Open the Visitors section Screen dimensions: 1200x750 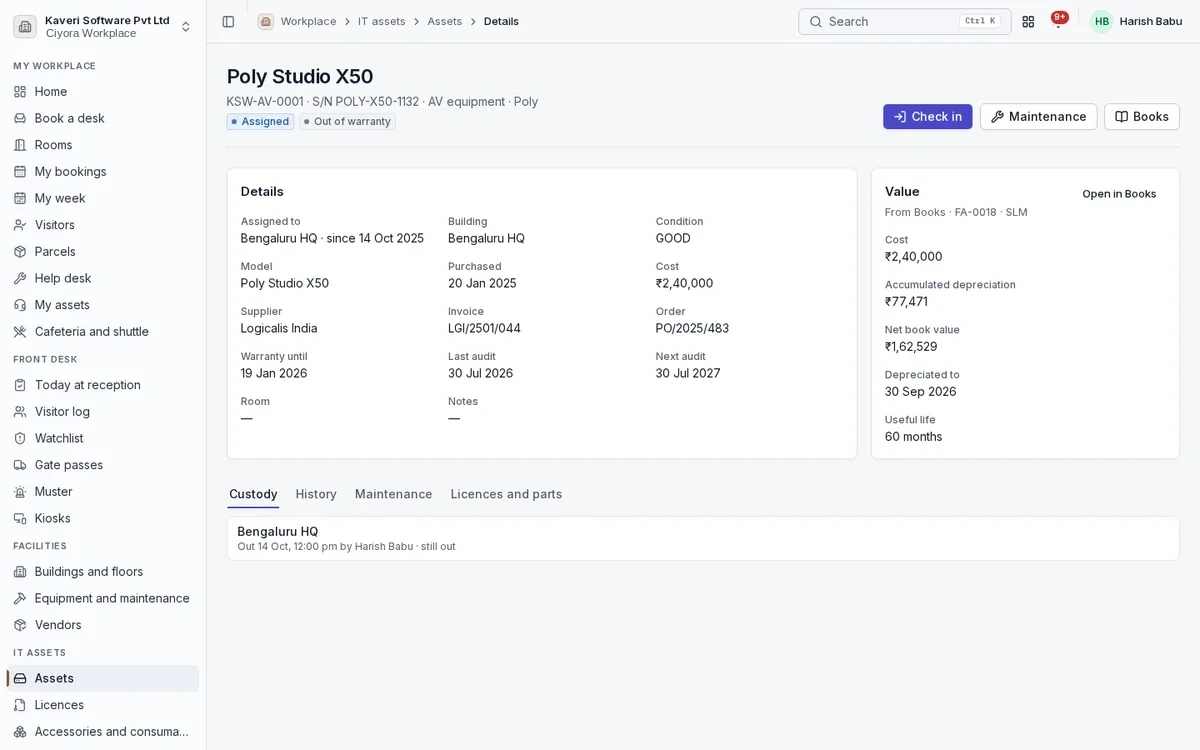click(x=102, y=225)
